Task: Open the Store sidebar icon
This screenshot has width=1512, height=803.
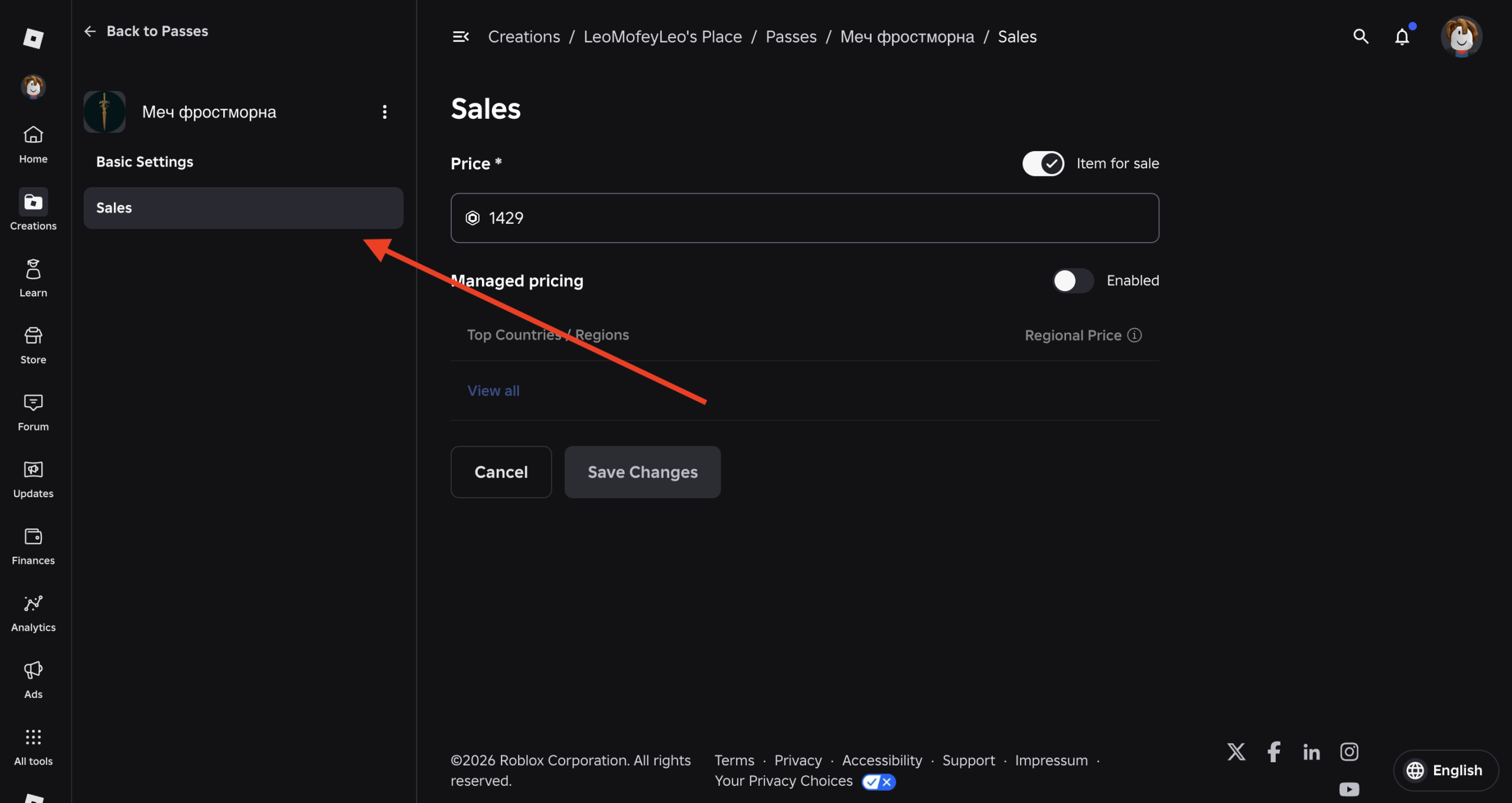Action: pyautogui.click(x=33, y=336)
